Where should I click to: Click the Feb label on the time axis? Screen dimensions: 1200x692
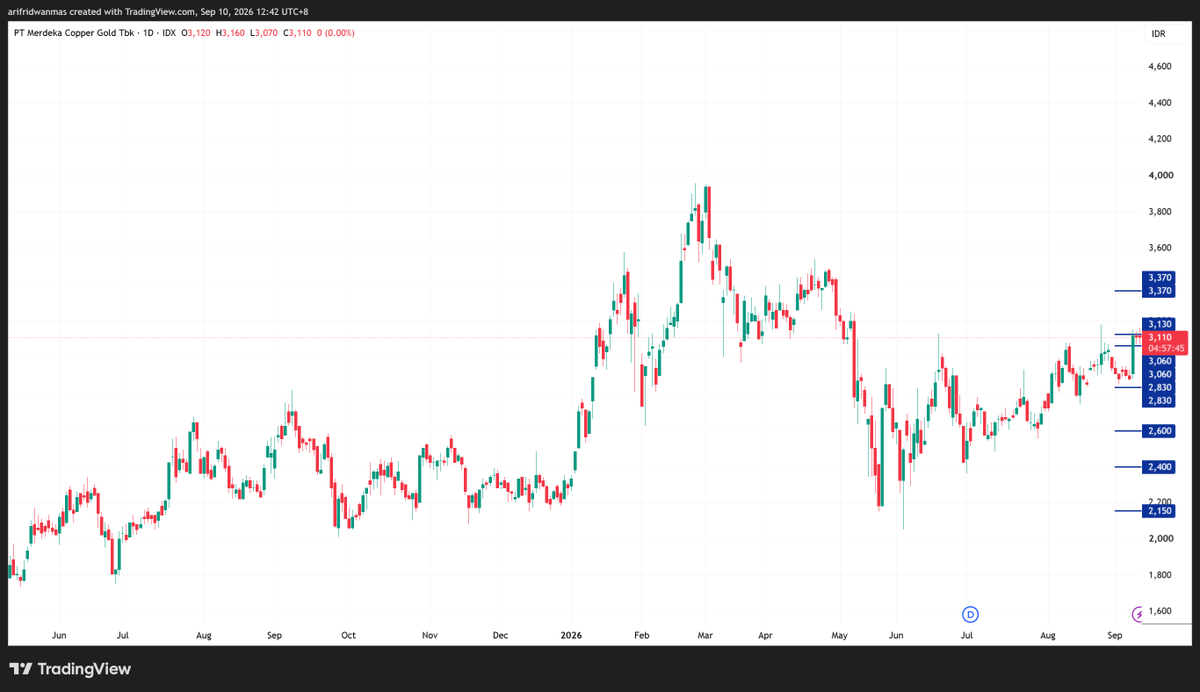(643, 635)
